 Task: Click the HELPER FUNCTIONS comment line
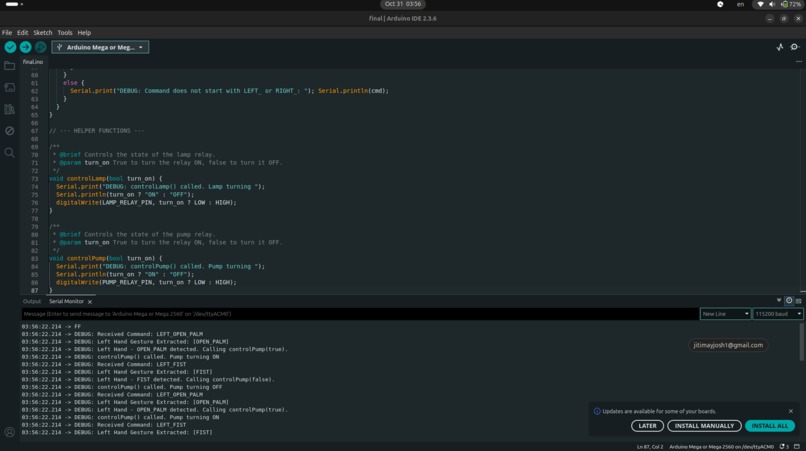tap(97, 131)
